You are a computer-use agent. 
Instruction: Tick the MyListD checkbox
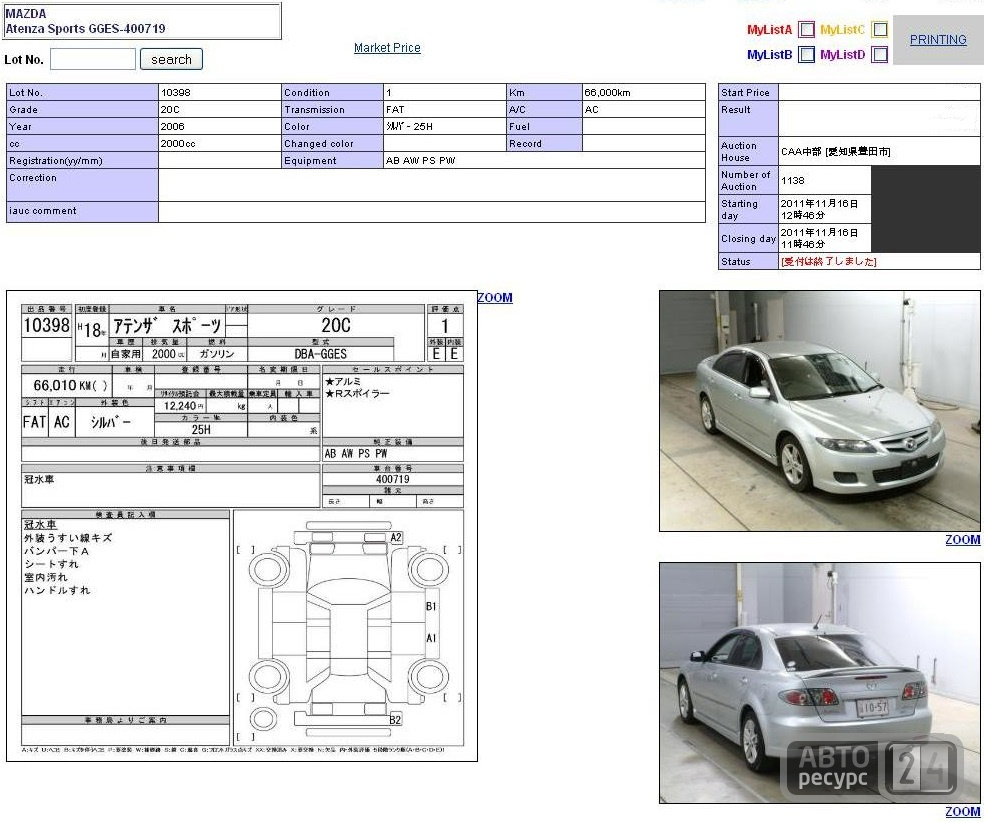pos(880,55)
